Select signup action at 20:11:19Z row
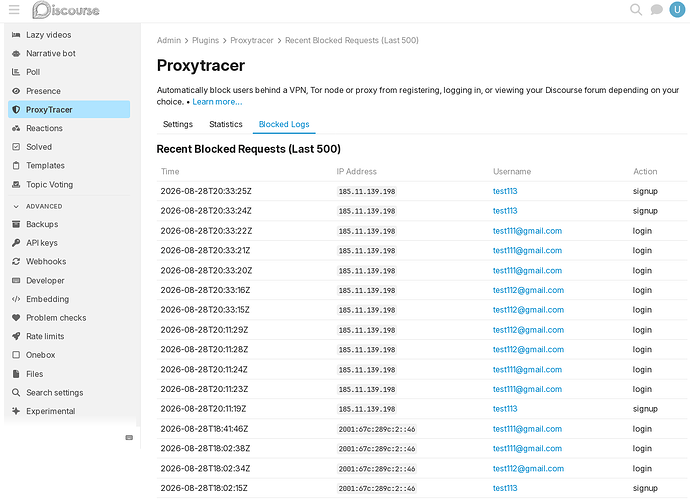The image size is (690, 499). (645, 409)
